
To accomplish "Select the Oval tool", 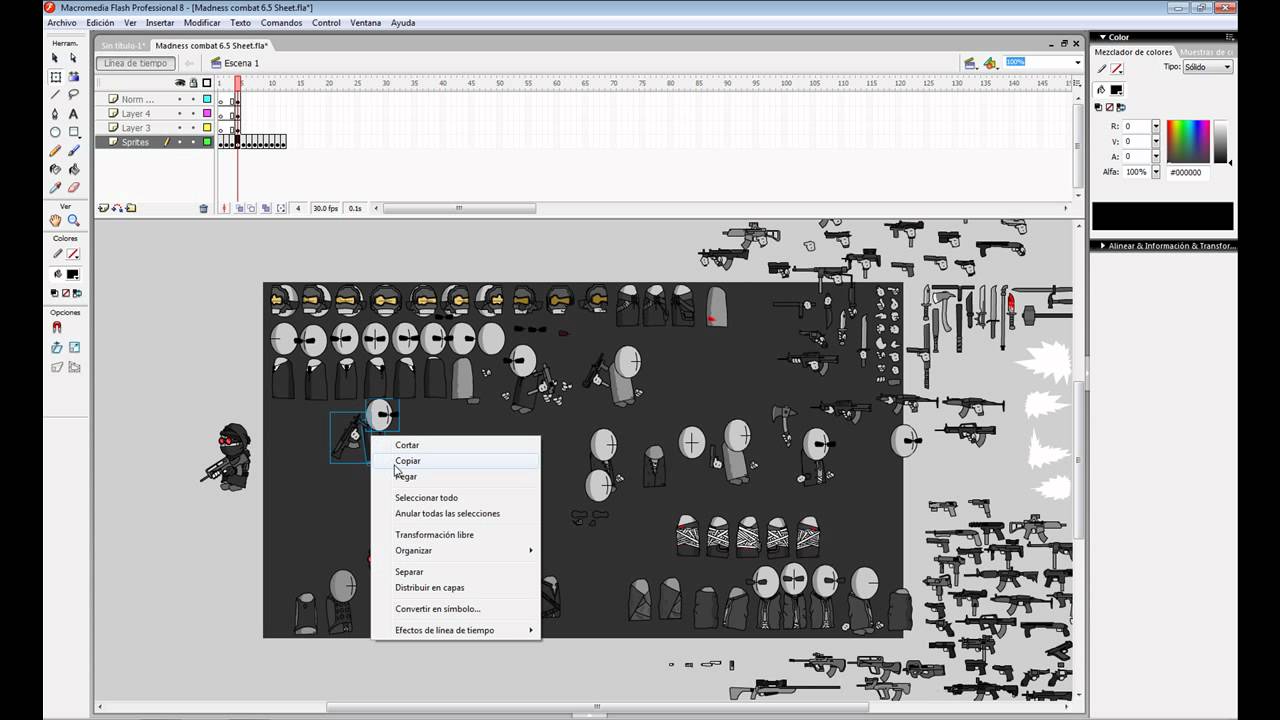I will tap(55, 132).
